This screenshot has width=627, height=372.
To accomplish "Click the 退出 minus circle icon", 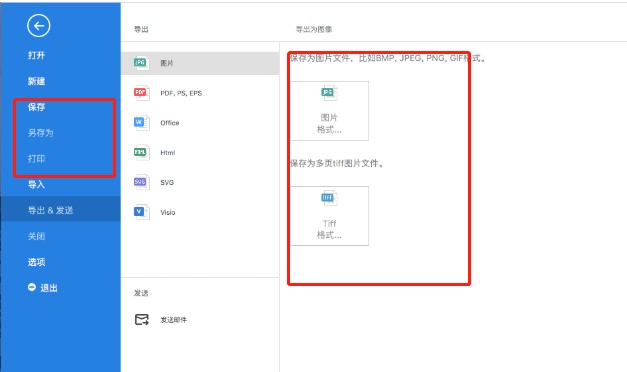I will pos(32,287).
